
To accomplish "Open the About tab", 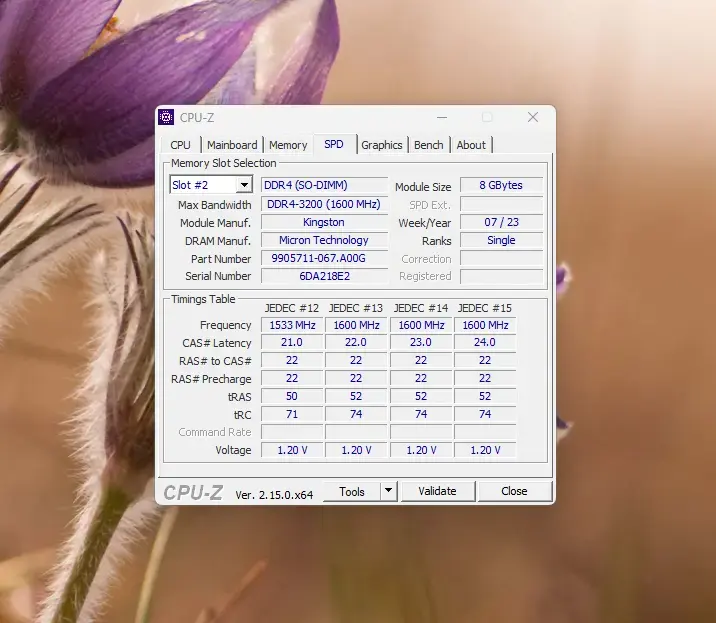I will [471, 145].
